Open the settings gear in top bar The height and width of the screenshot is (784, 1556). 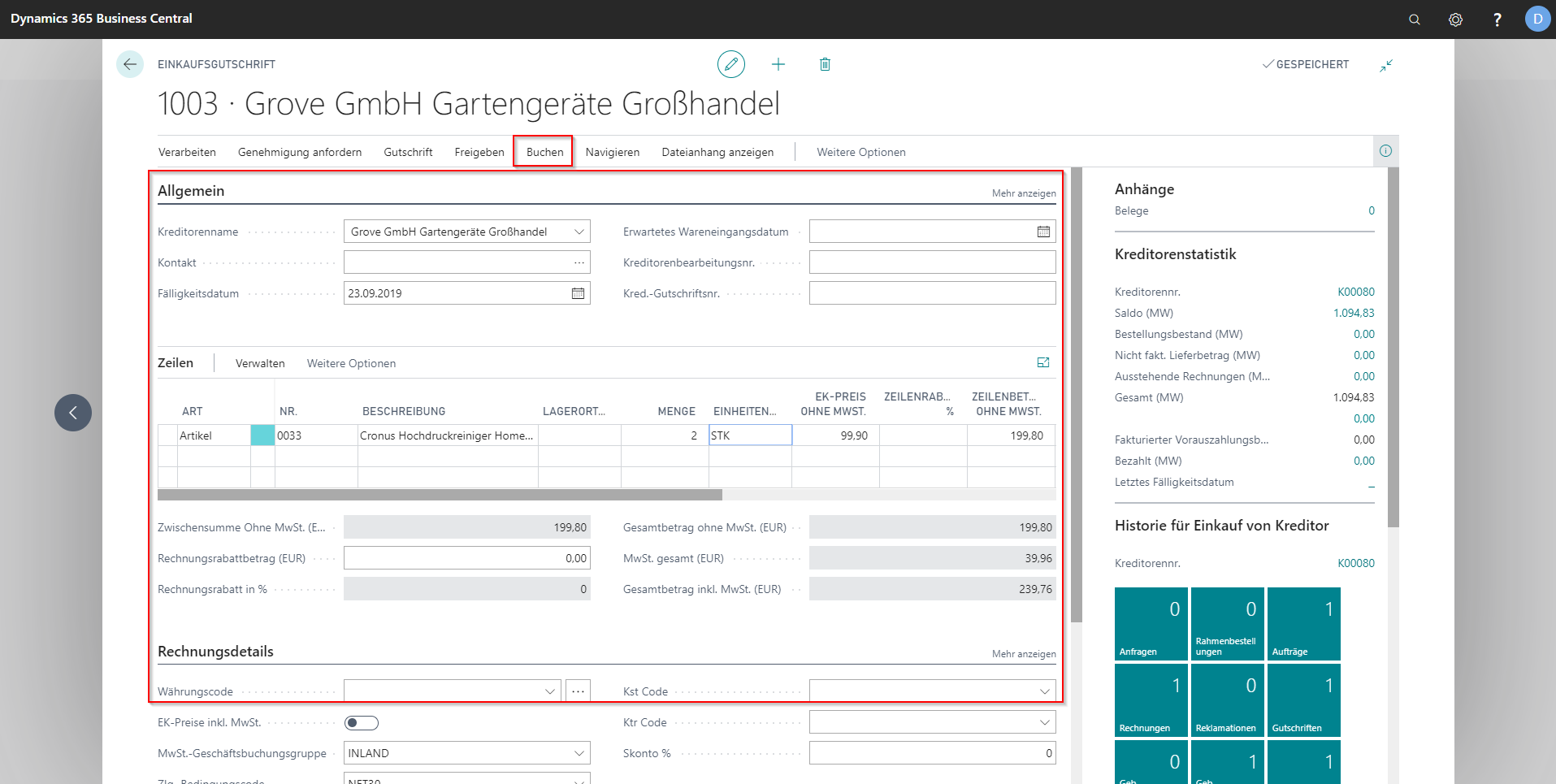point(1455,19)
